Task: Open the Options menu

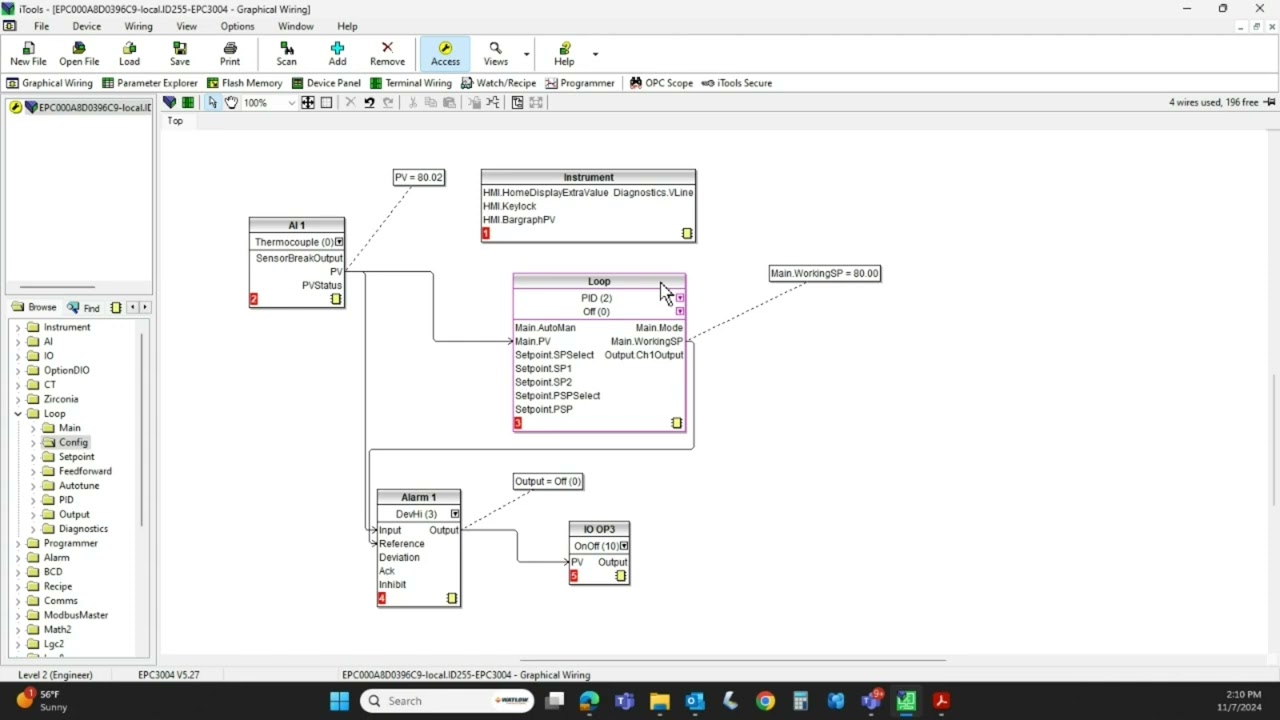Action: point(237,26)
